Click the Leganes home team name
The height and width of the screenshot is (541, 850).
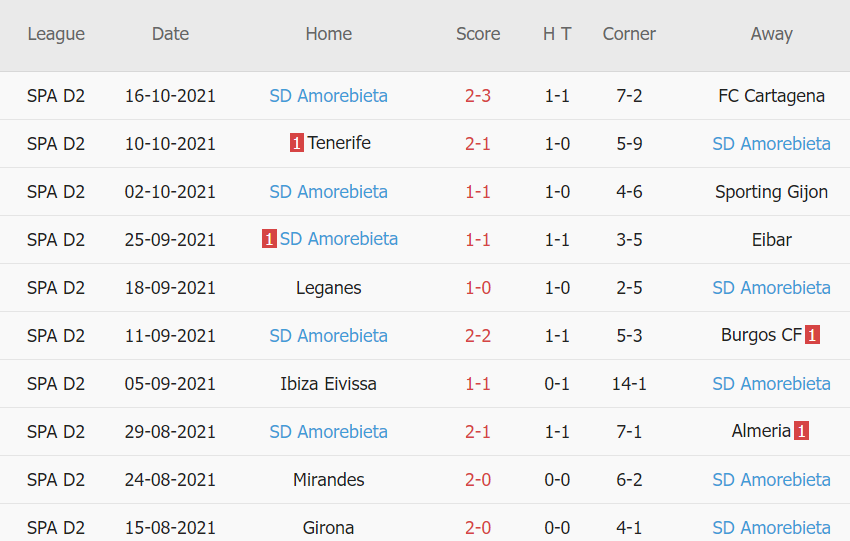pos(329,288)
